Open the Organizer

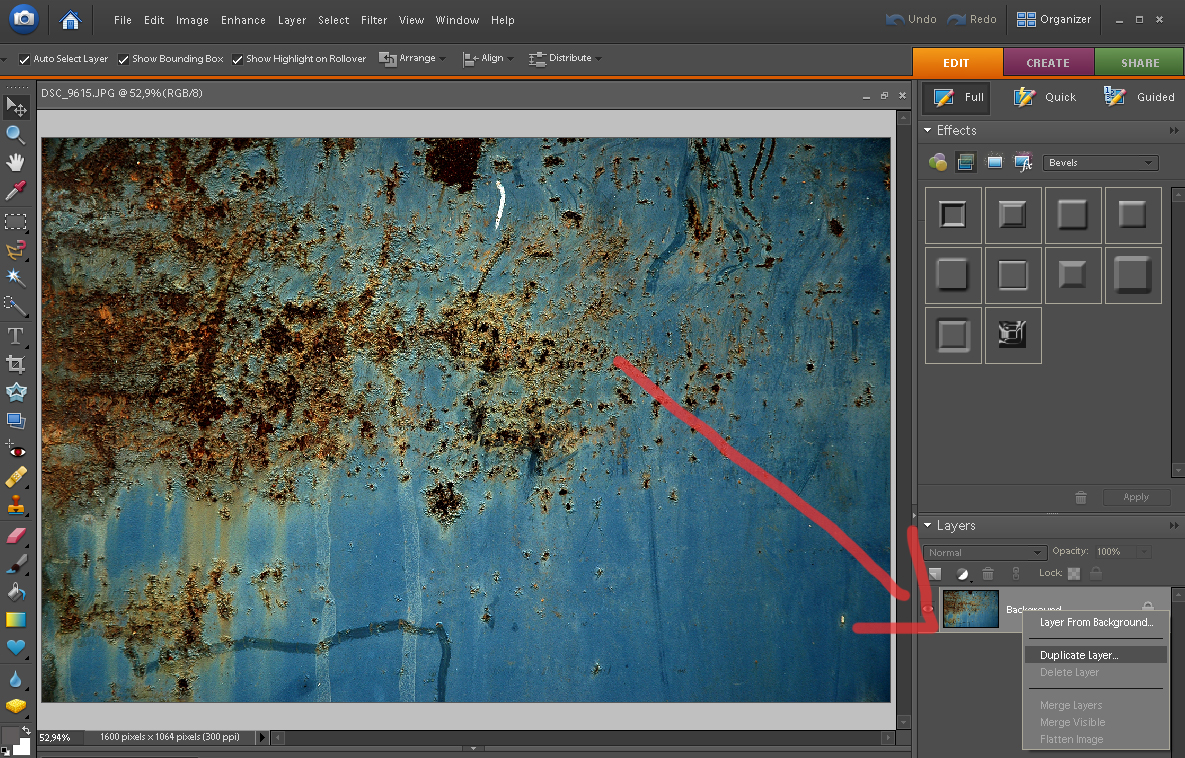(1054, 19)
